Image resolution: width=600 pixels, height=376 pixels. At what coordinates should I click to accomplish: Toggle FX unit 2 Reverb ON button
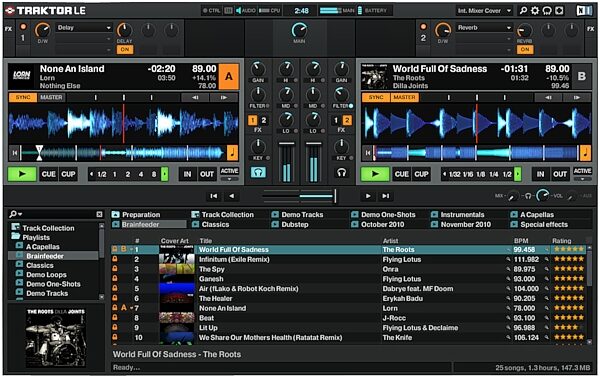pos(525,49)
